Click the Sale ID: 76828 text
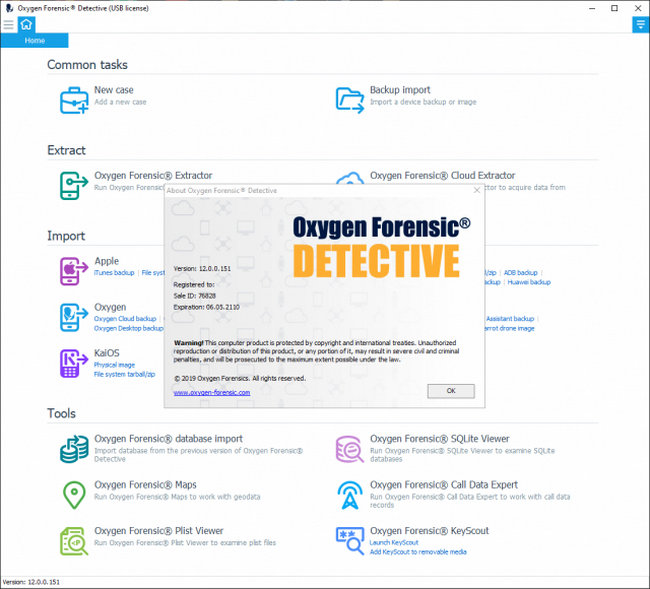The image size is (650, 589). tap(194, 296)
